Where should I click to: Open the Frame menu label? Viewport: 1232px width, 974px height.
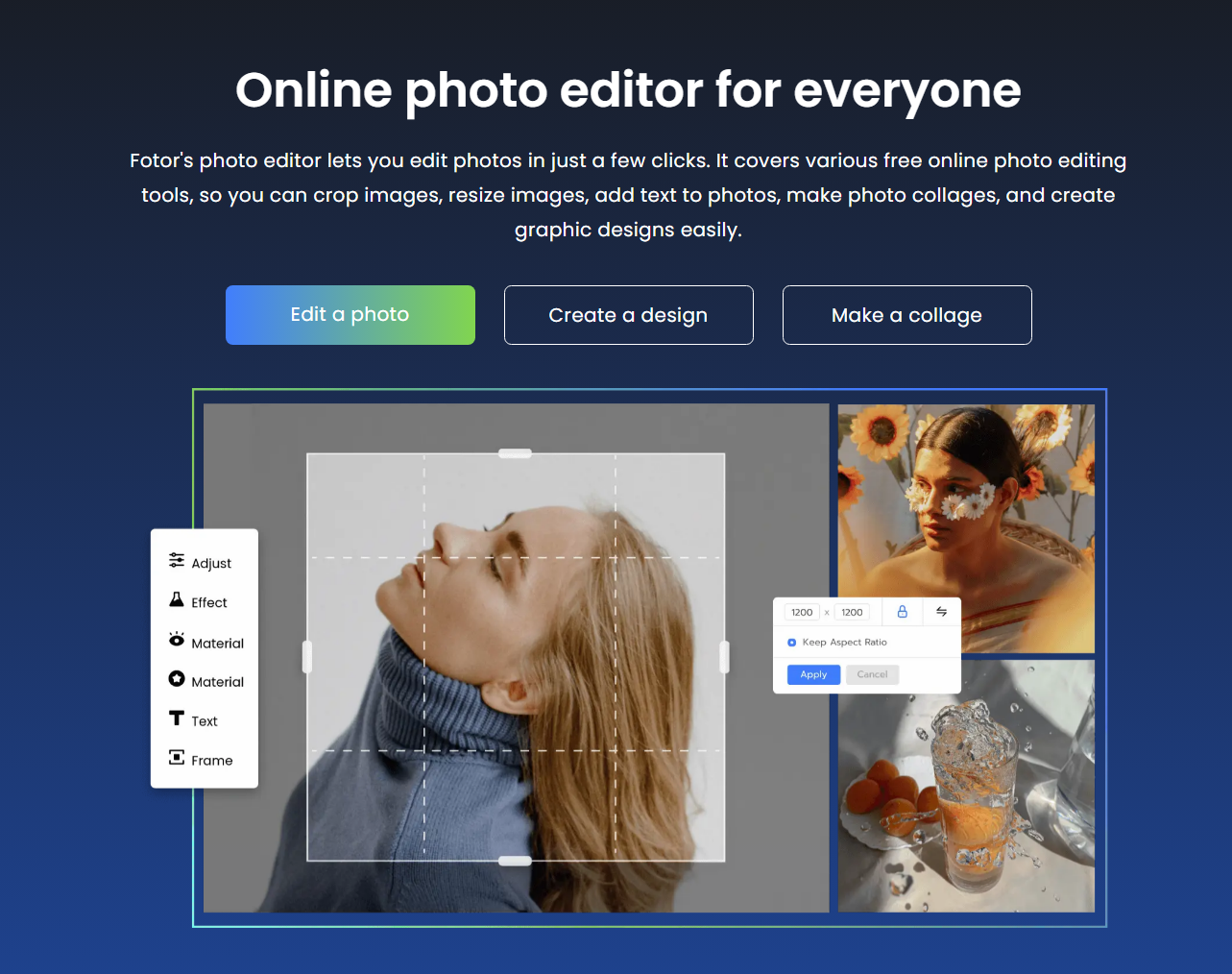(x=212, y=761)
